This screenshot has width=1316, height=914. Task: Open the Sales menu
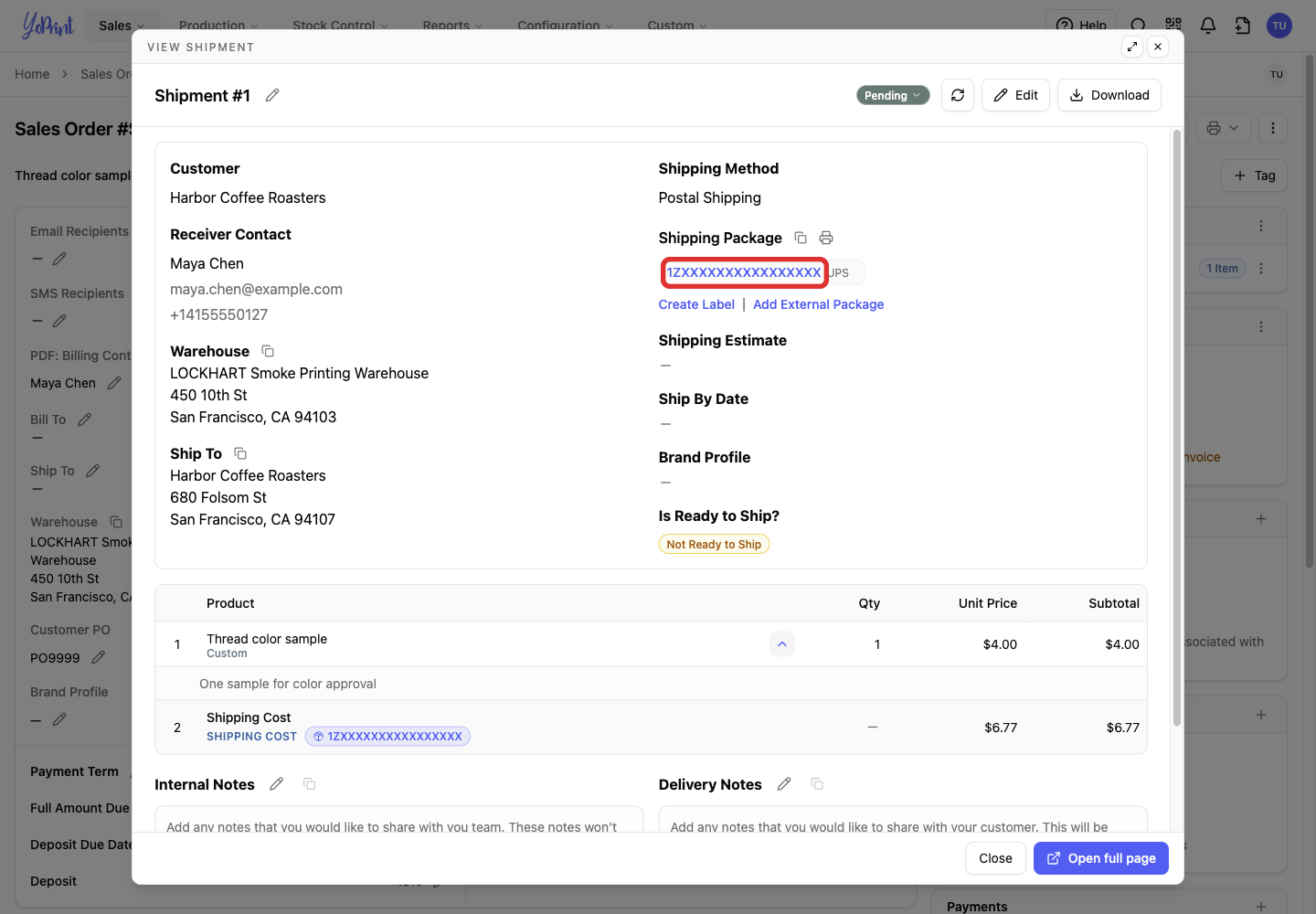[x=122, y=26]
